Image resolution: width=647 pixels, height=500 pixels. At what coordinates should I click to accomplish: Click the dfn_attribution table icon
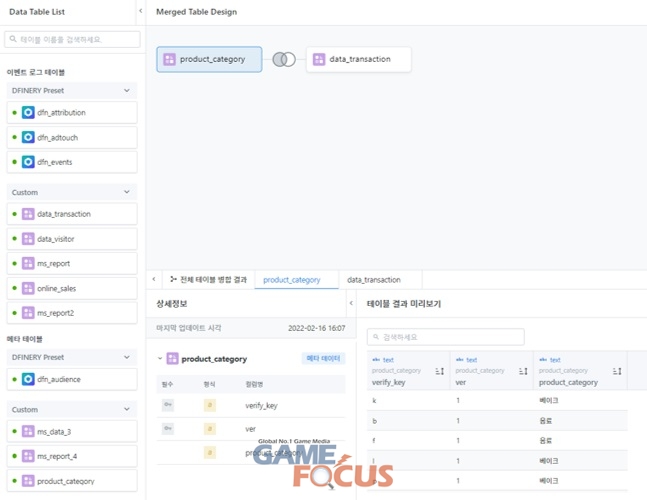tap(28, 113)
